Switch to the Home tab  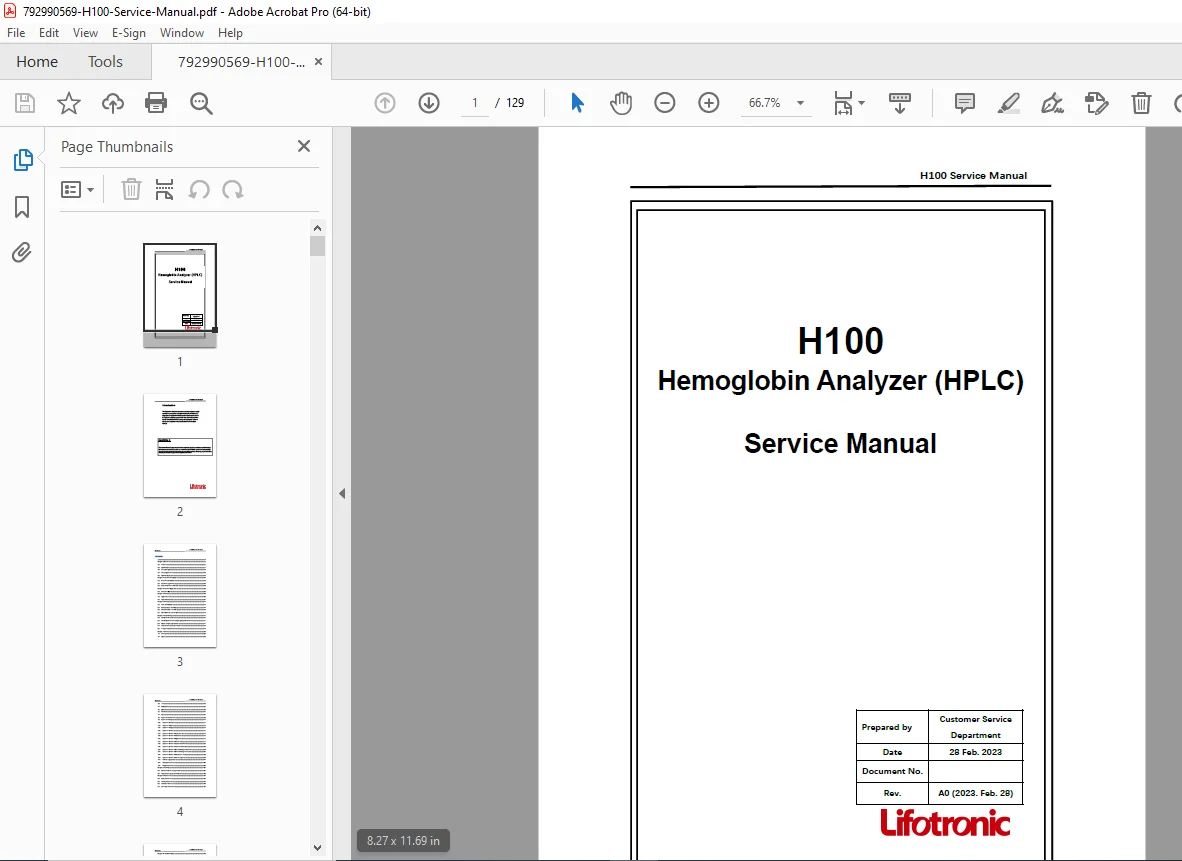click(x=37, y=62)
